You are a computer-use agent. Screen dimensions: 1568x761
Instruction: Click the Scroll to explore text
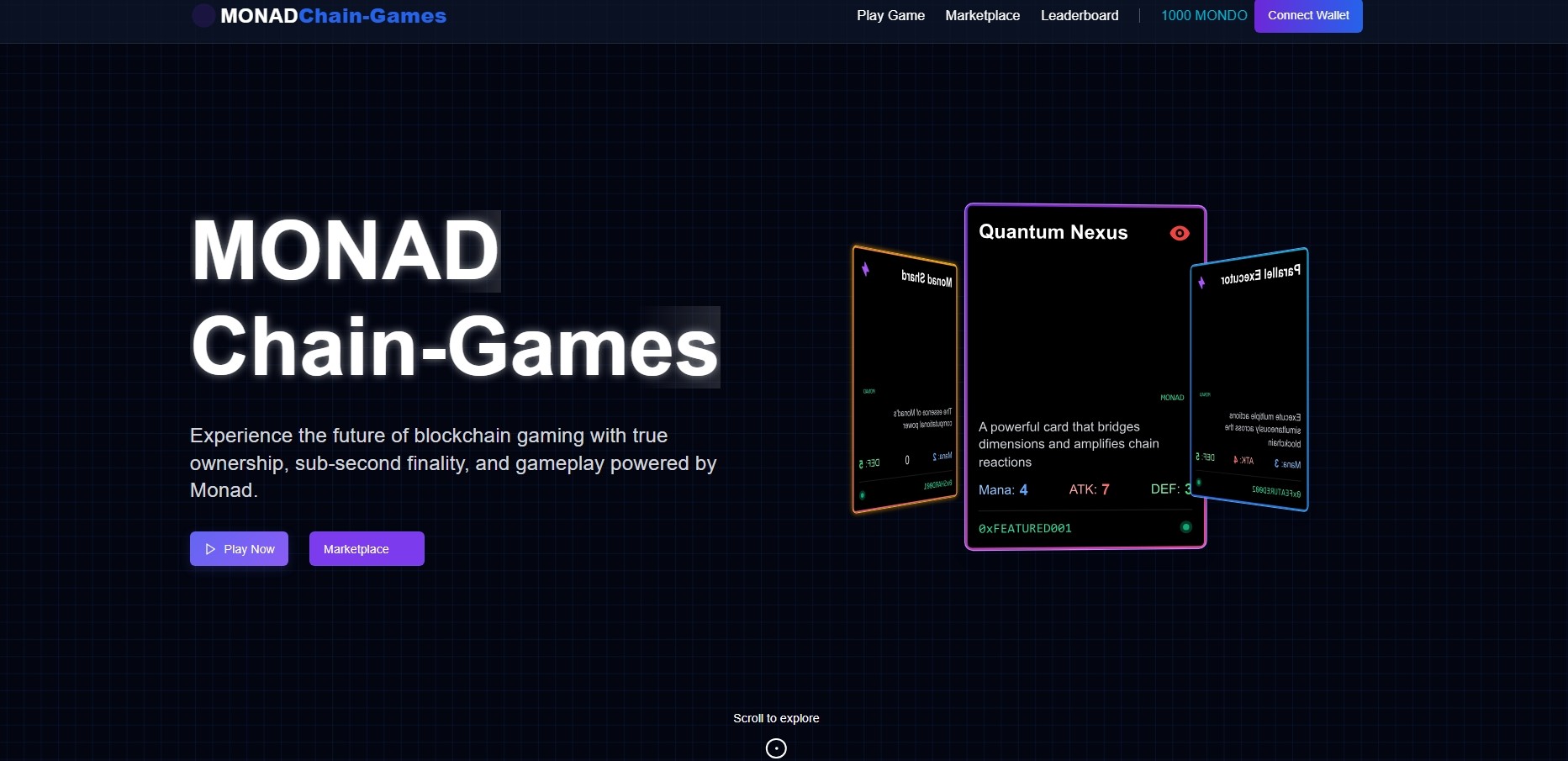point(776,718)
